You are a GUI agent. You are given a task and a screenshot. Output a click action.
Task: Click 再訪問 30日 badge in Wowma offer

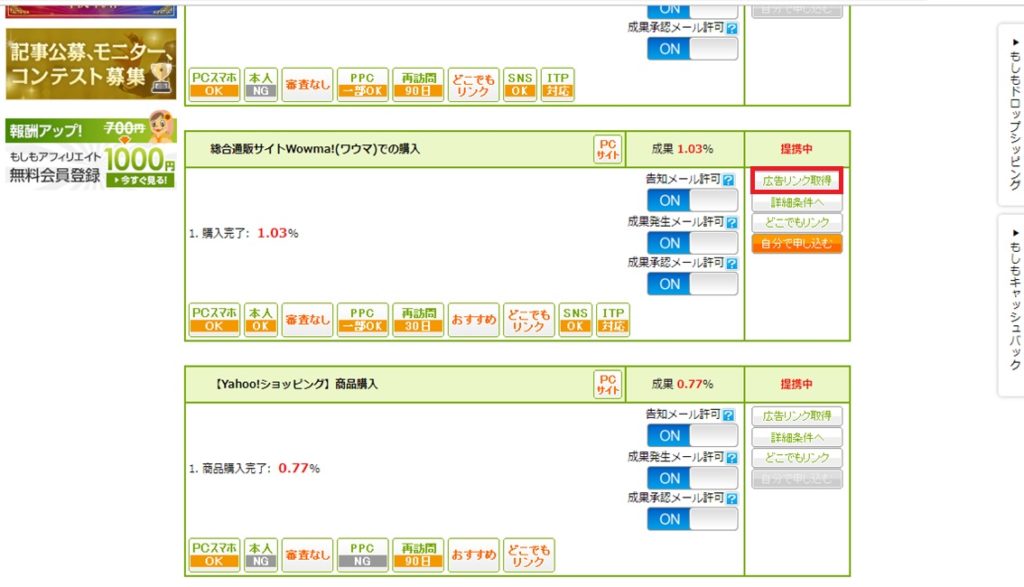(418, 319)
